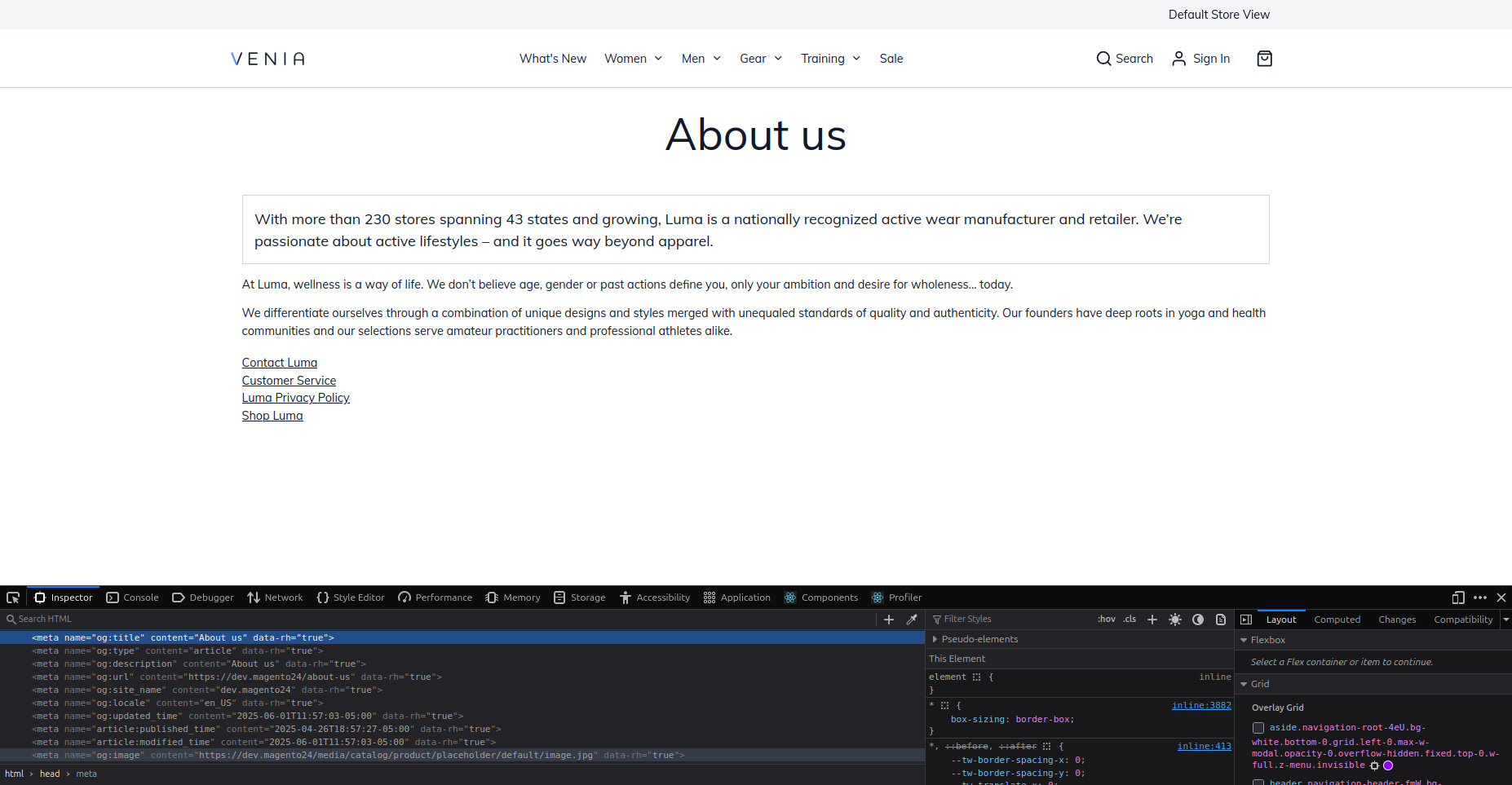The width and height of the screenshot is (1512, 785).
Task: Go to What's New page
Action: [553, 59]
